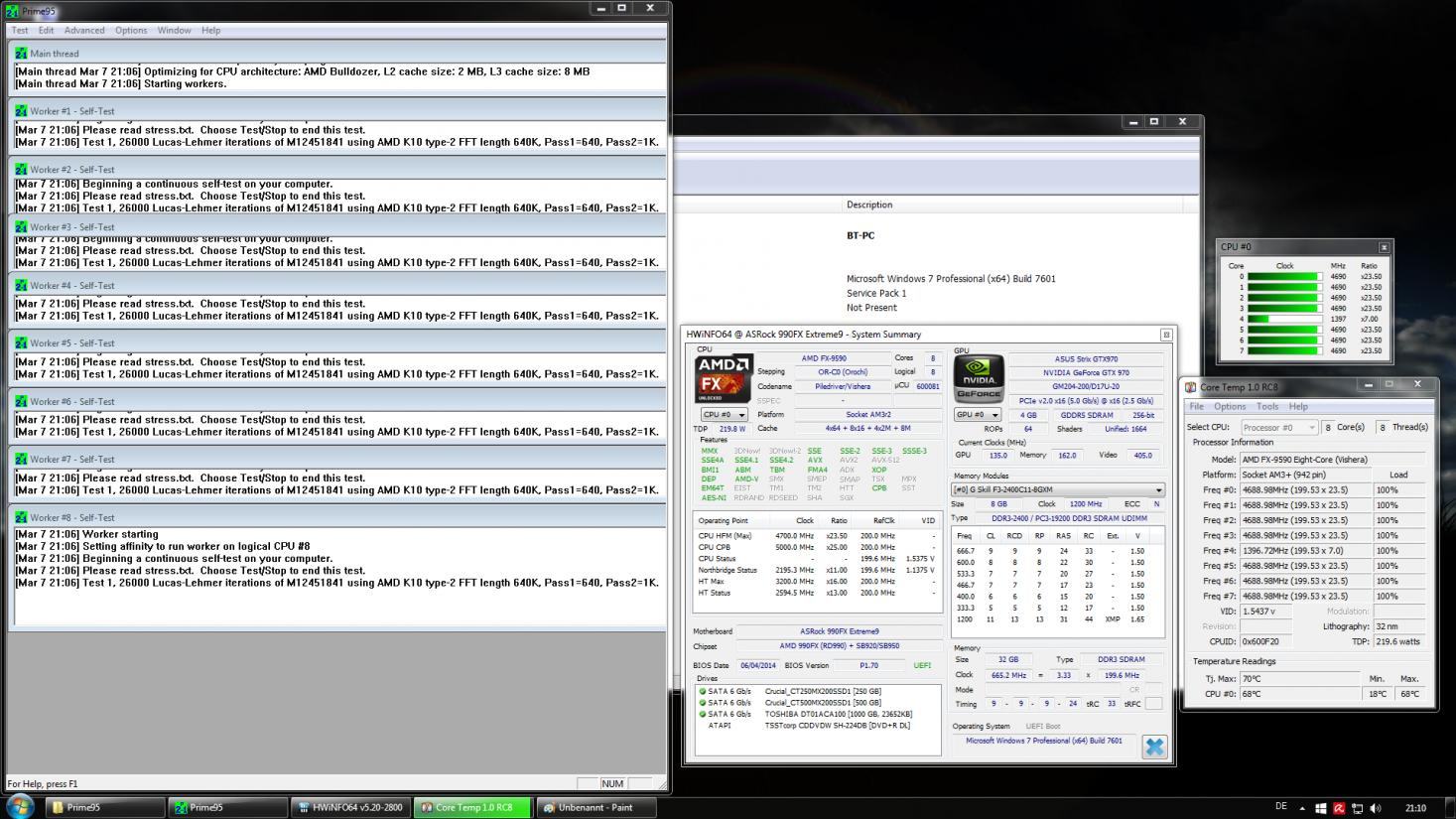1456x819 pixels.
Task: Click the BT-PC computer name text
Action: (x=860, y=236)
